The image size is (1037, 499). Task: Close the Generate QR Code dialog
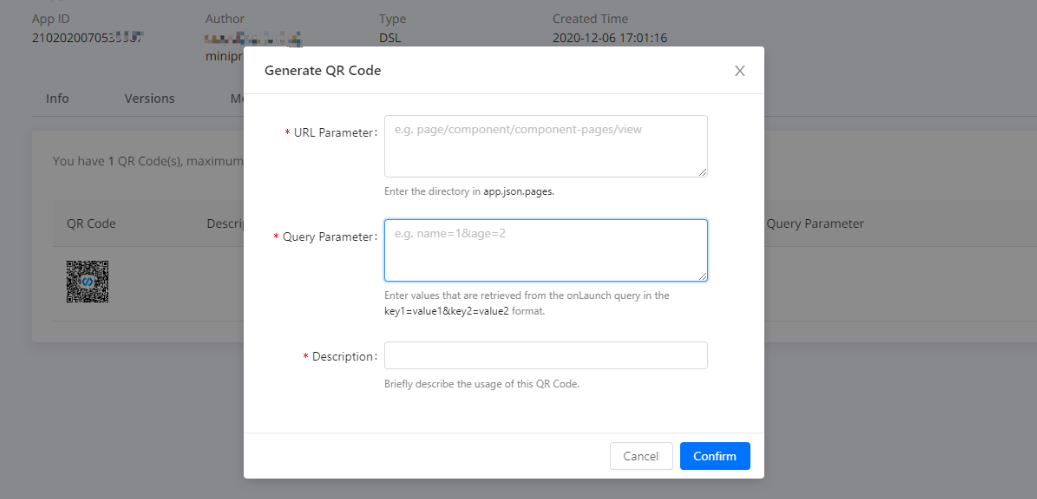click(x=739, y=71)
